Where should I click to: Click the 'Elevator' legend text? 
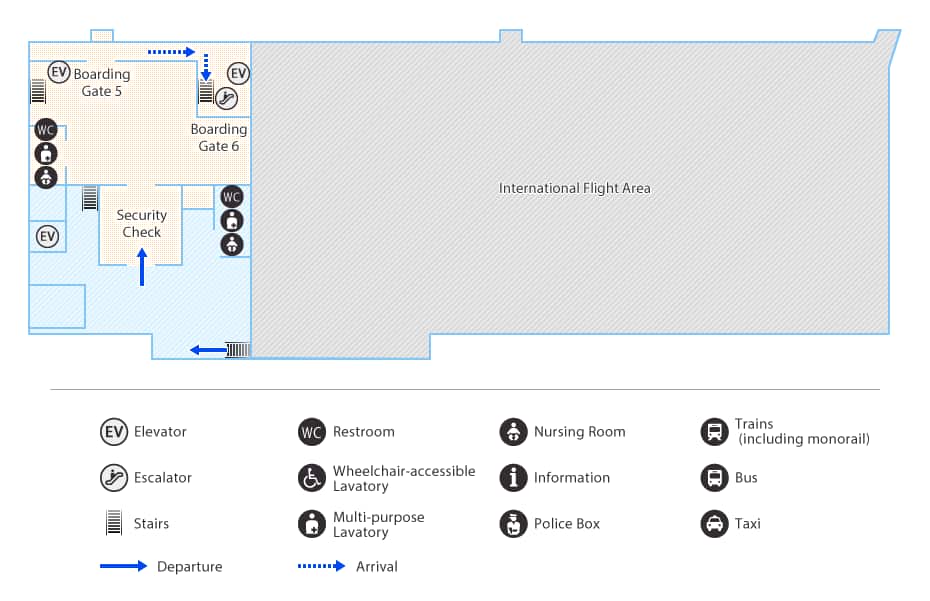tap(160, 432)
